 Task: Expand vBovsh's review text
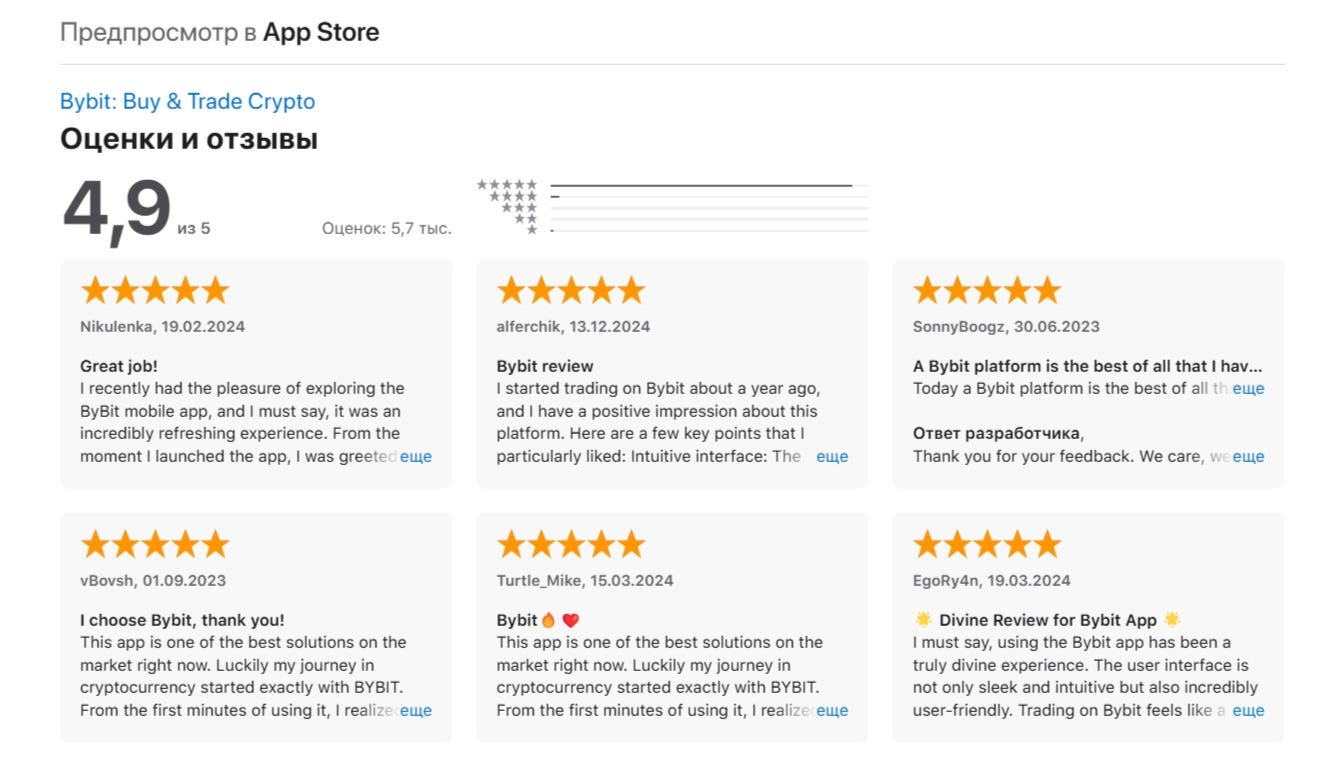[x=418, y=710]
